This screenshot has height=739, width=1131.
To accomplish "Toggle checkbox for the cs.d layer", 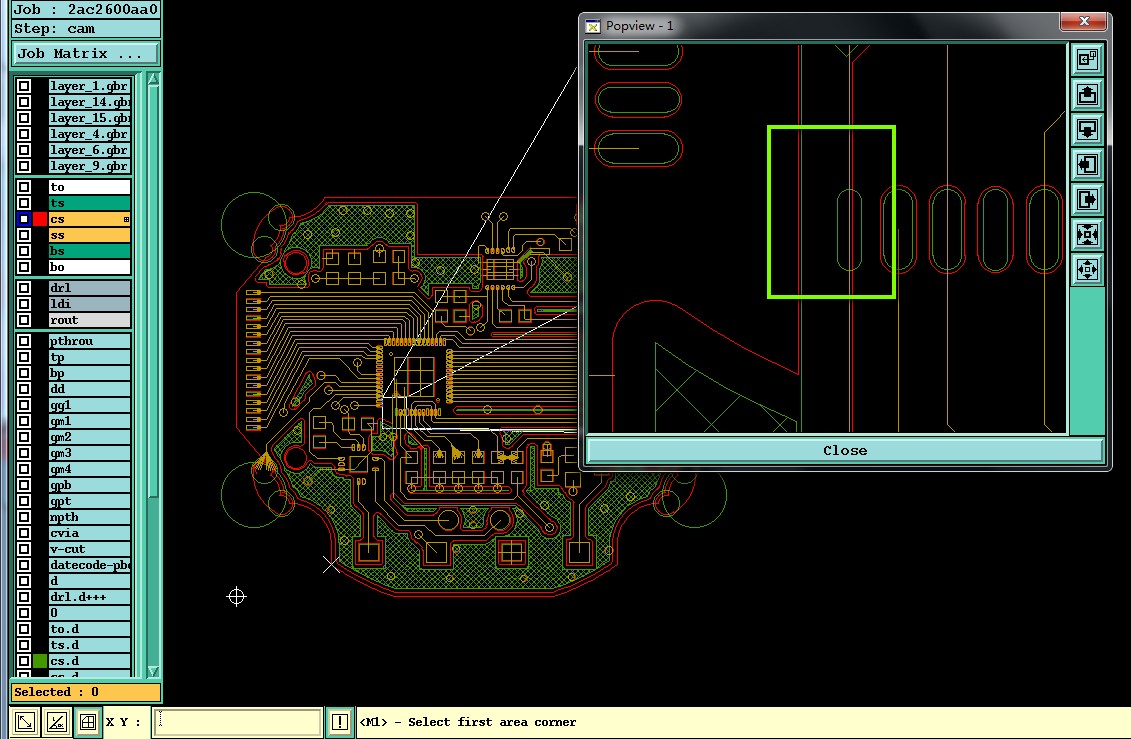I will [24, 660].
